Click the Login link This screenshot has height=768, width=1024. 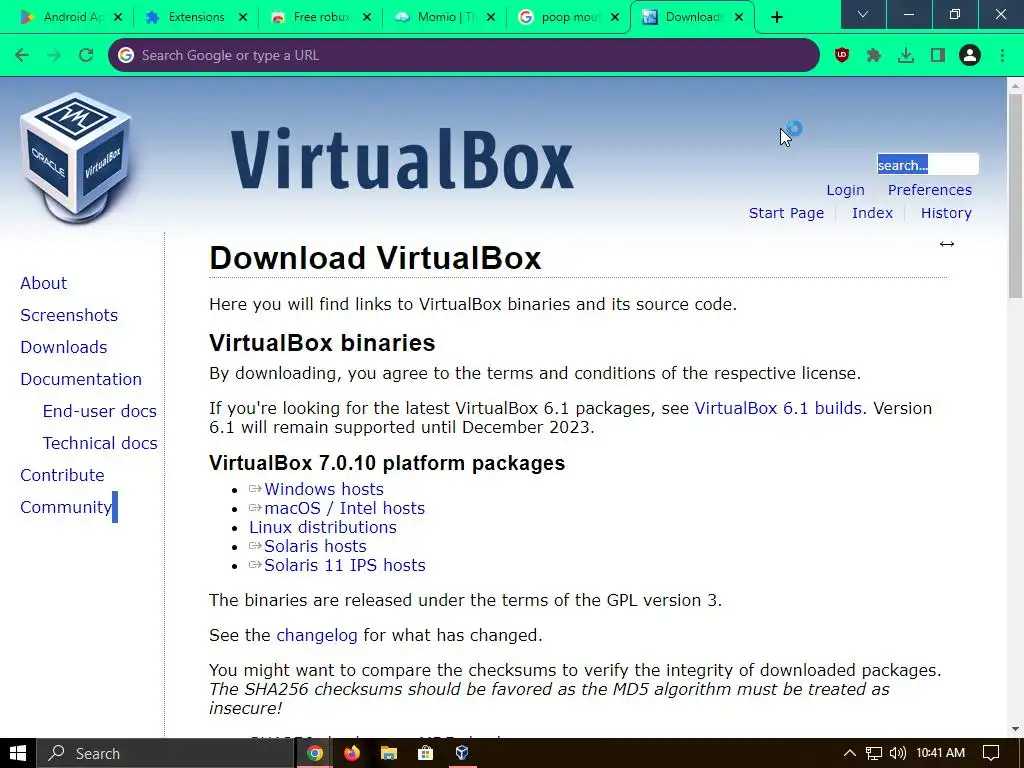[x=845, y=190]
